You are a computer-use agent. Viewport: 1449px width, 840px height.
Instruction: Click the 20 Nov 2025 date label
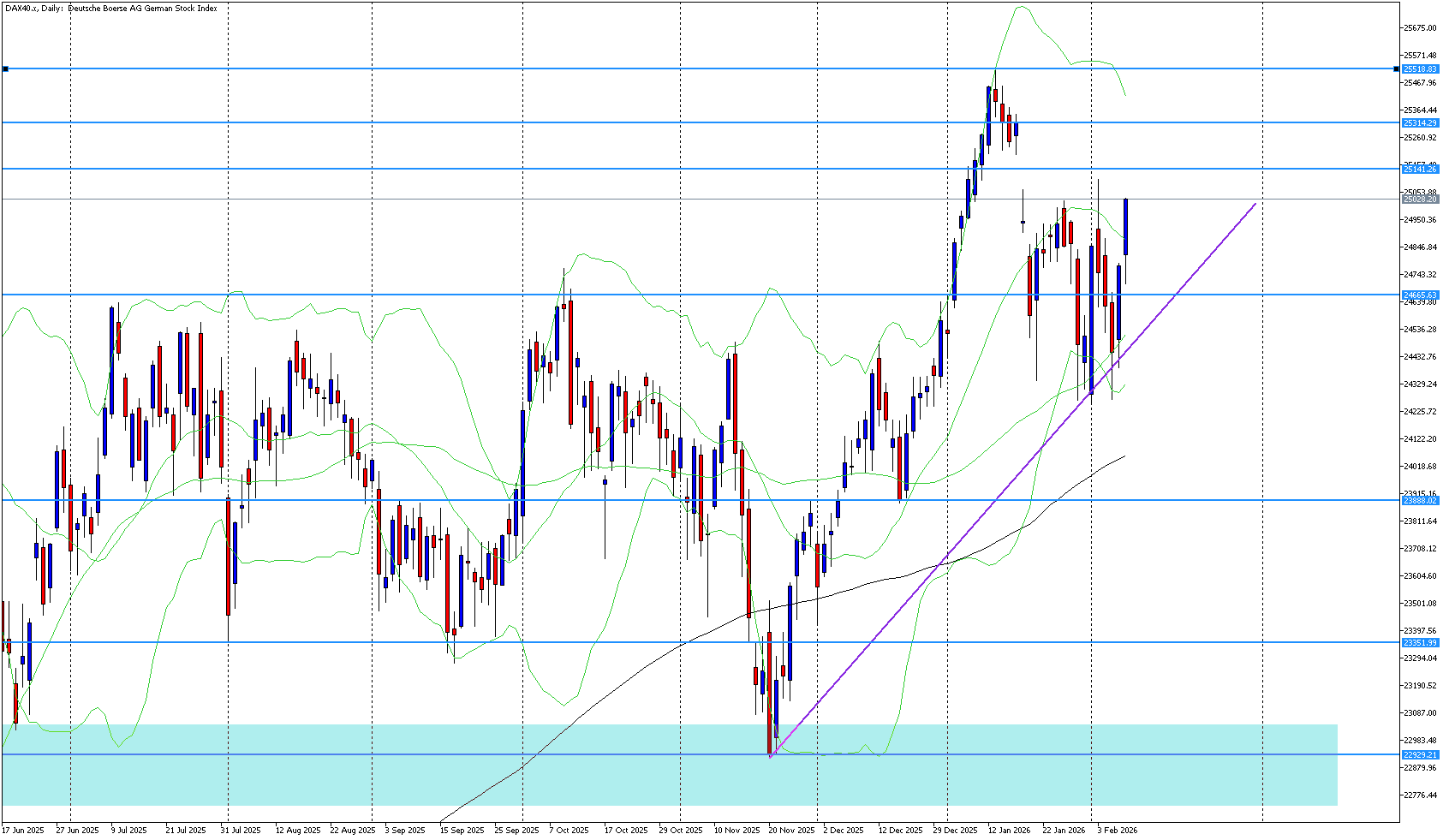pyautogui.click(x=791, y=831)
